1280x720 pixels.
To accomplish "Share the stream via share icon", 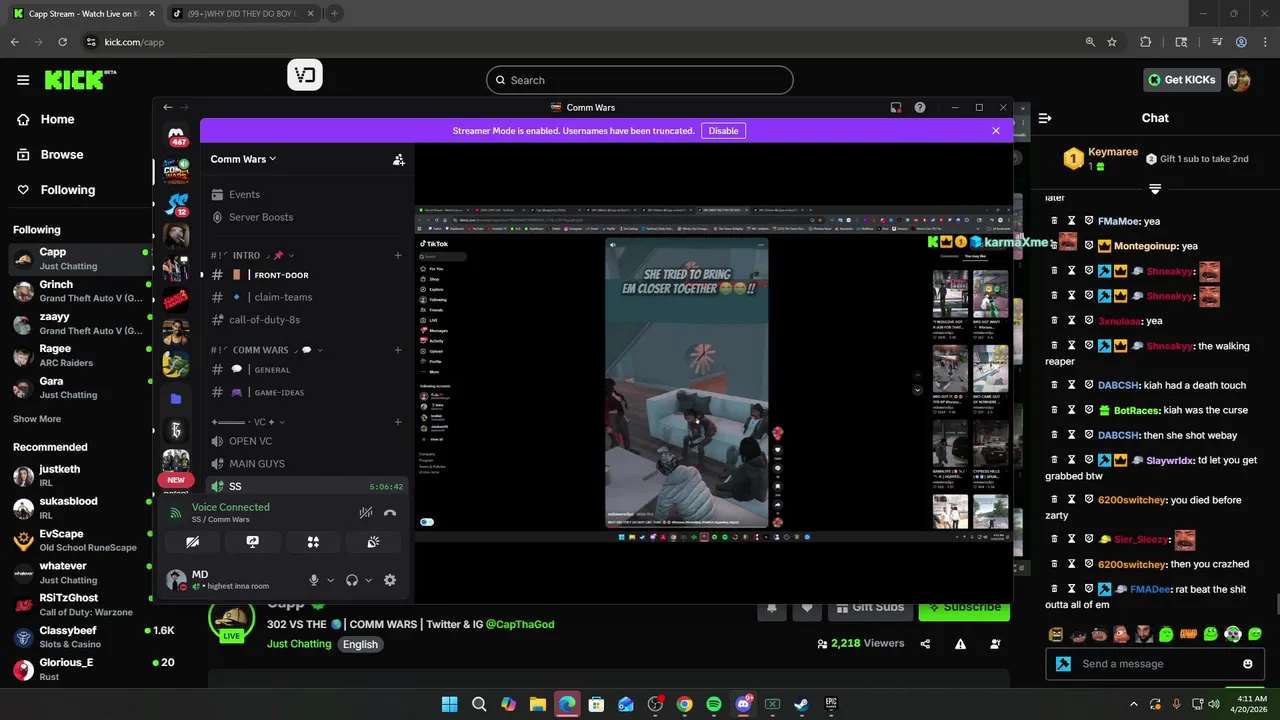I will point(925,644).
